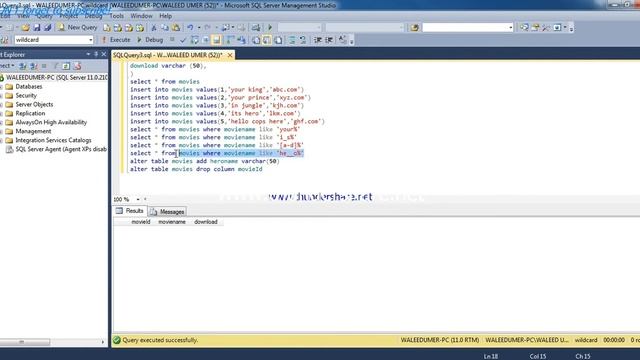Toggle Include Actual Execution Plan
This screenshot has height=360, width=640.
[x=230, y=40]
